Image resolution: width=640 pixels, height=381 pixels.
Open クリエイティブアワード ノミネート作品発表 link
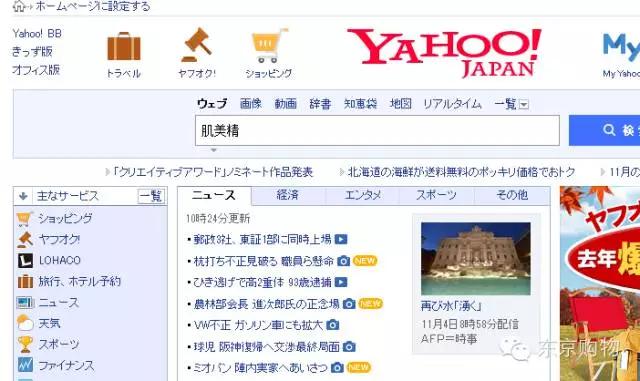213,172
